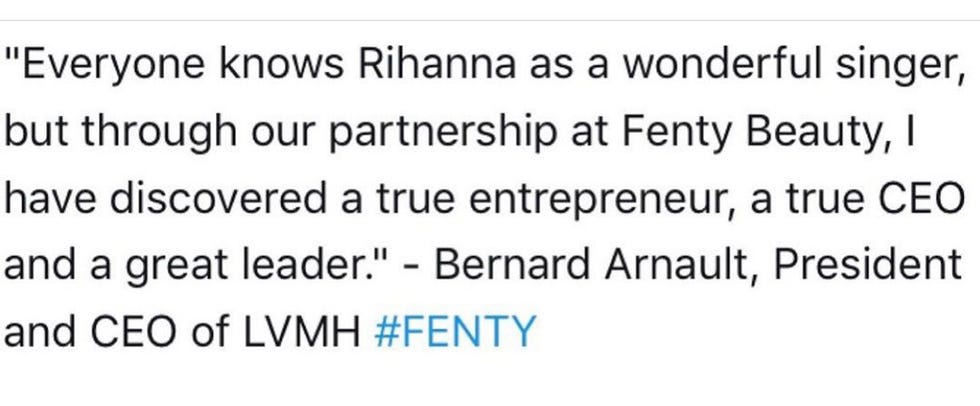Open the #FENTY hashtag link
Image resolution: width=980 pixels, height=406 pixels.
point(455,332)
